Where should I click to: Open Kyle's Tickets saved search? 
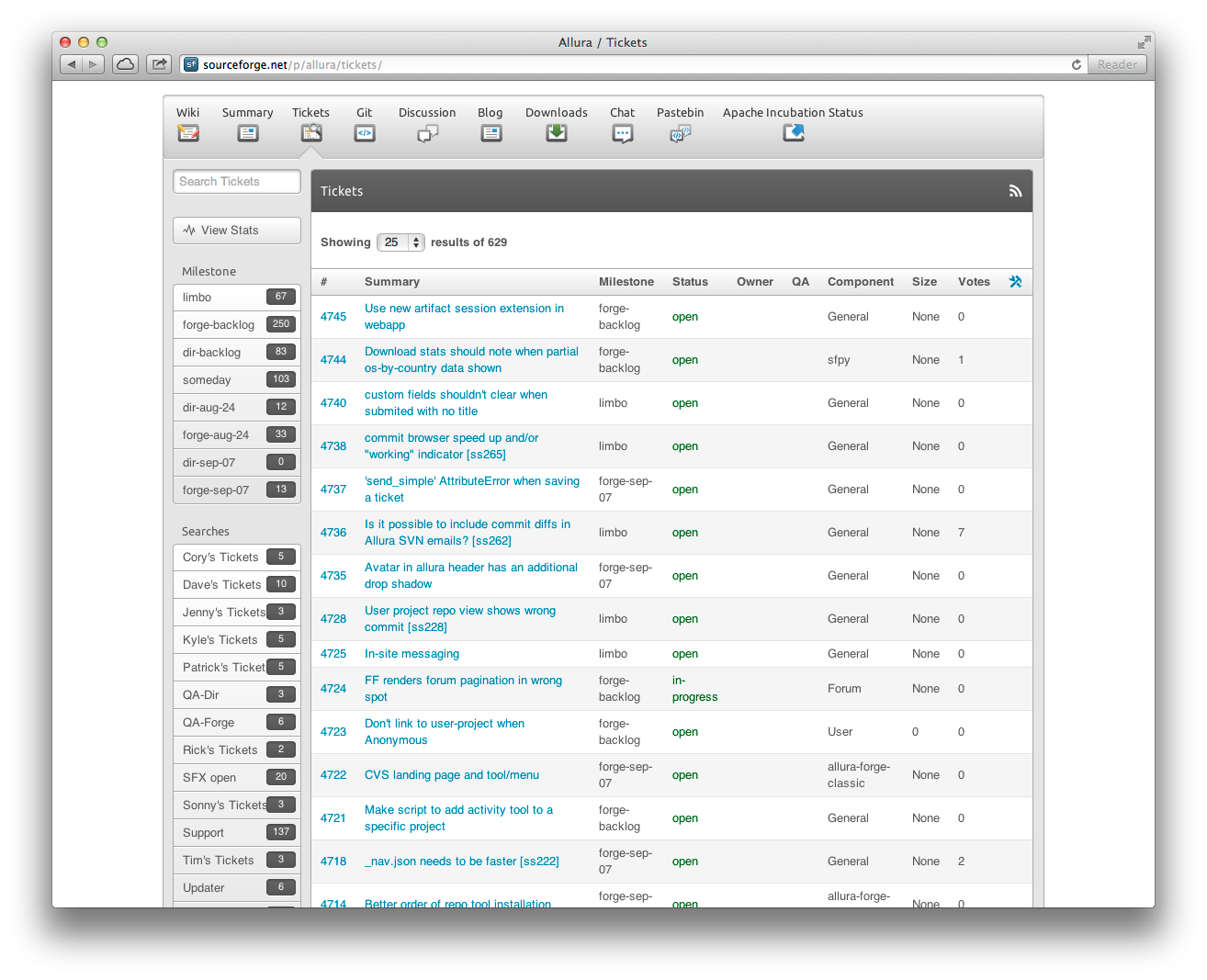237,640
